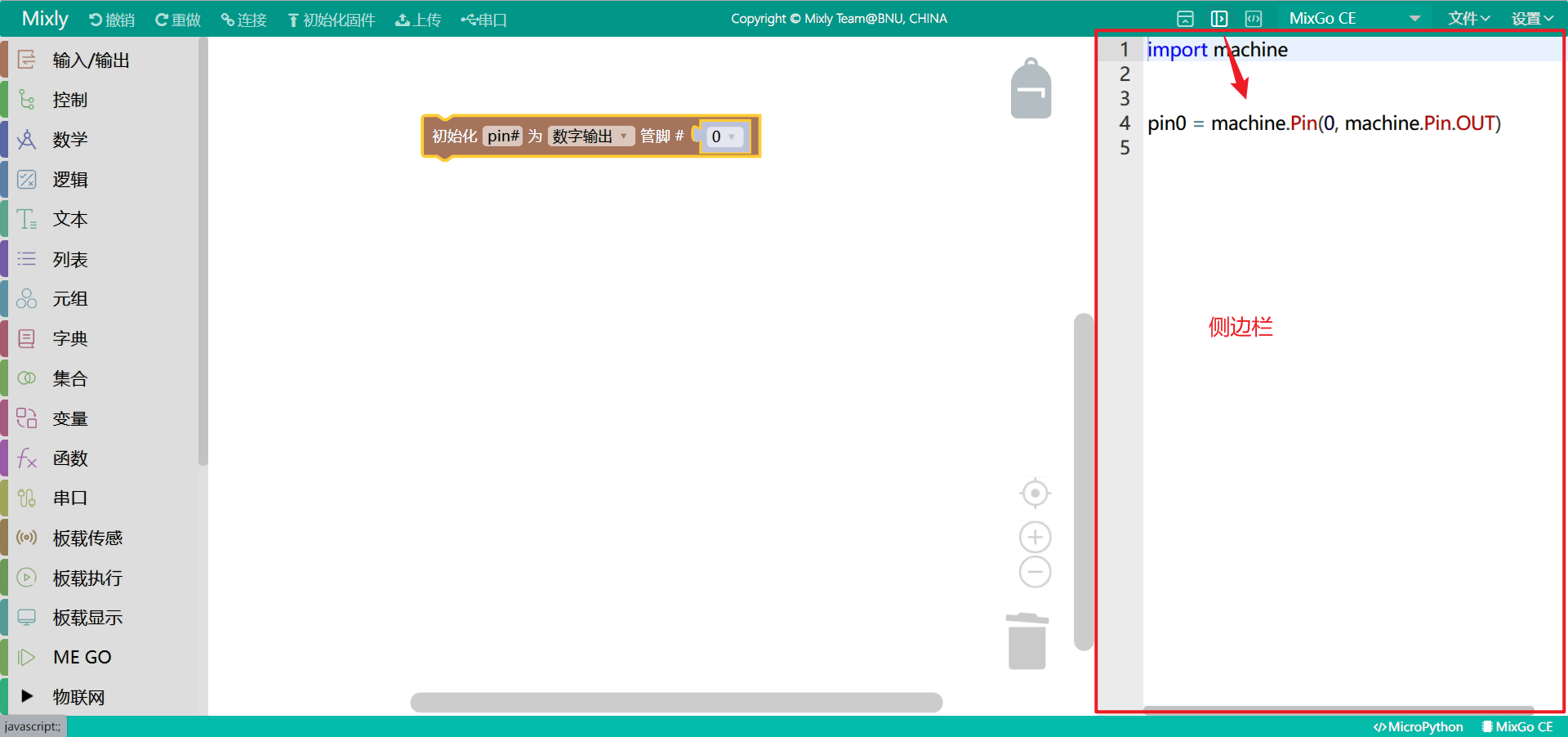The height and width of the screenshot is (737, 1568).
Task: Click the 重做 redo toolbar button
Action: click(178, 20)
